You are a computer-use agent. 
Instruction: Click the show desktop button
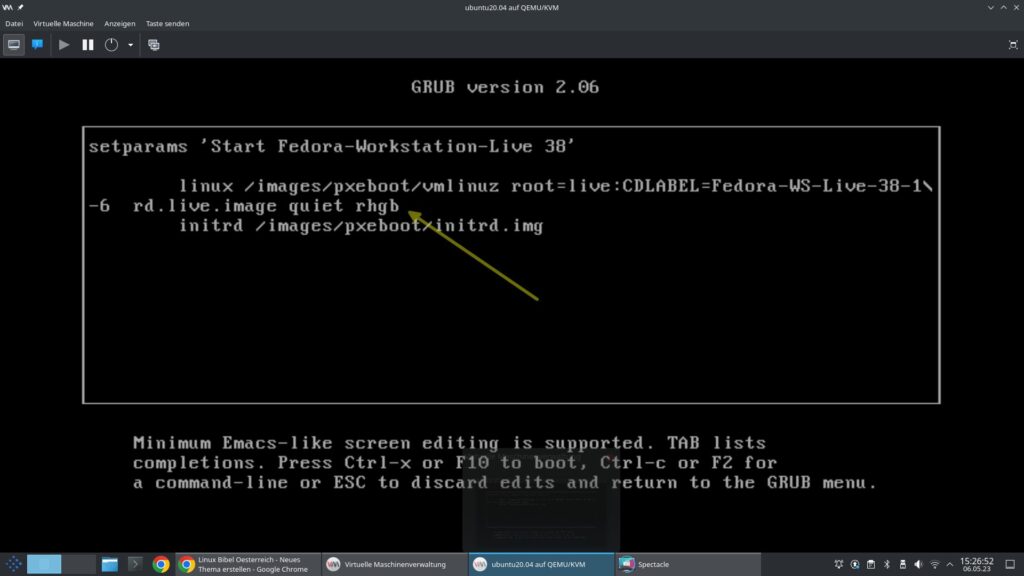coord(1010,564)
